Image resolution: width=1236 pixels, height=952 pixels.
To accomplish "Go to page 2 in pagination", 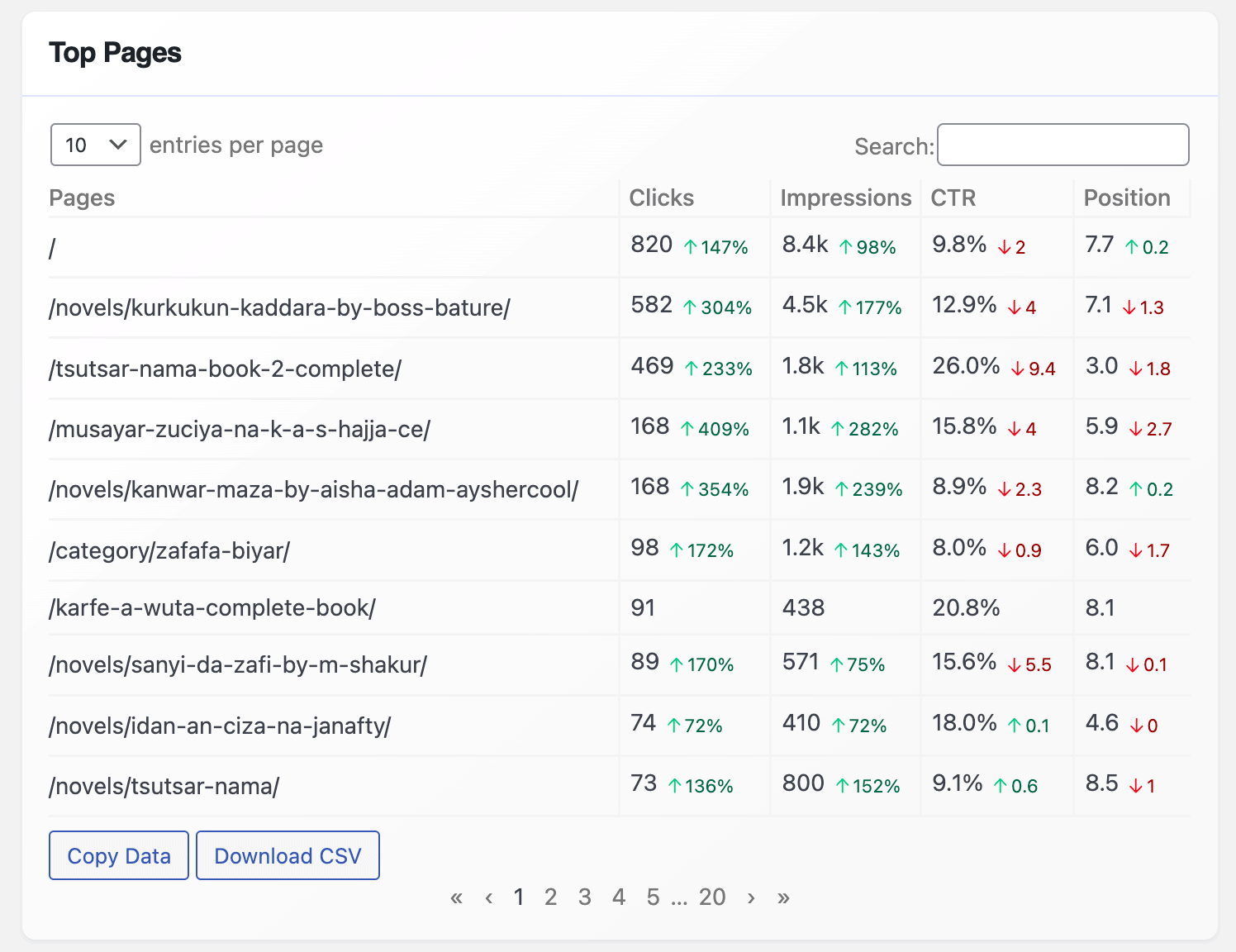I will tap(551, 897).
